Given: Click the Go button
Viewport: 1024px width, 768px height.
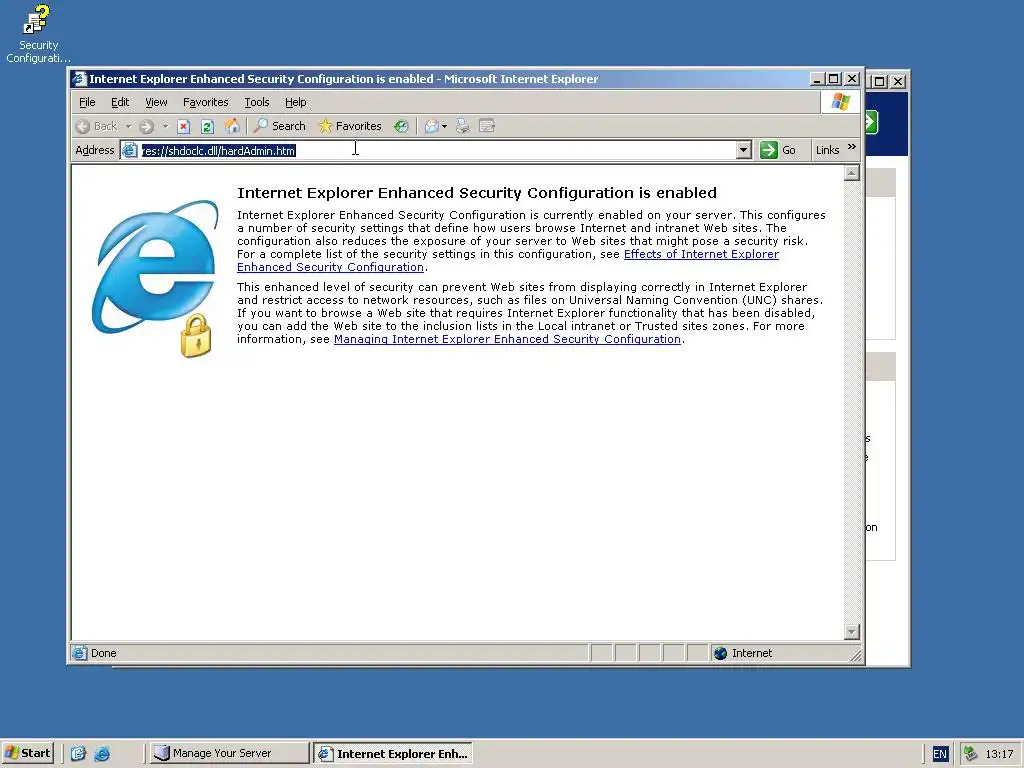Looking at the screenshot, I should pos(778,150).
